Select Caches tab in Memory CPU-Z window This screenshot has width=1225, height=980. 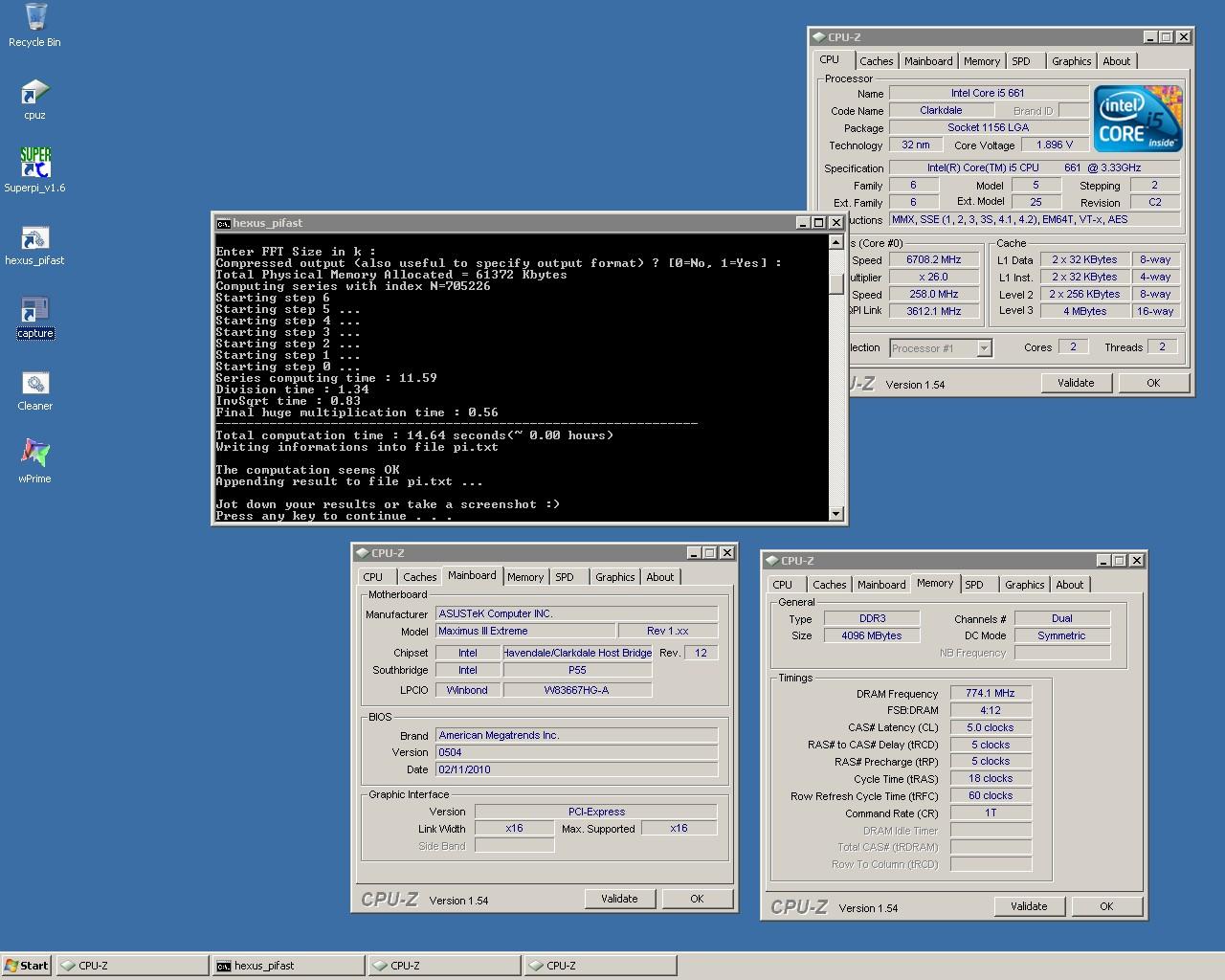[x=829, y=585]
